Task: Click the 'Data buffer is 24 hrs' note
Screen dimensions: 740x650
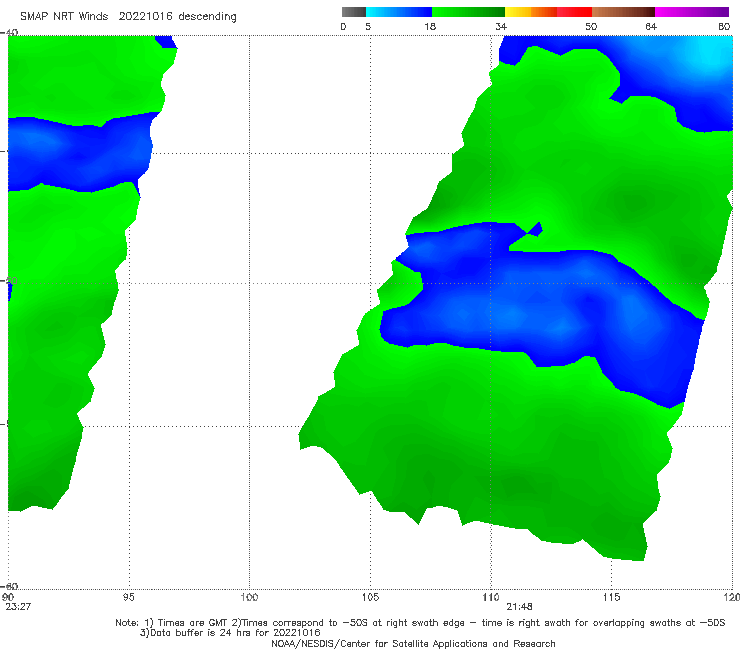Action: click(230, 633)
